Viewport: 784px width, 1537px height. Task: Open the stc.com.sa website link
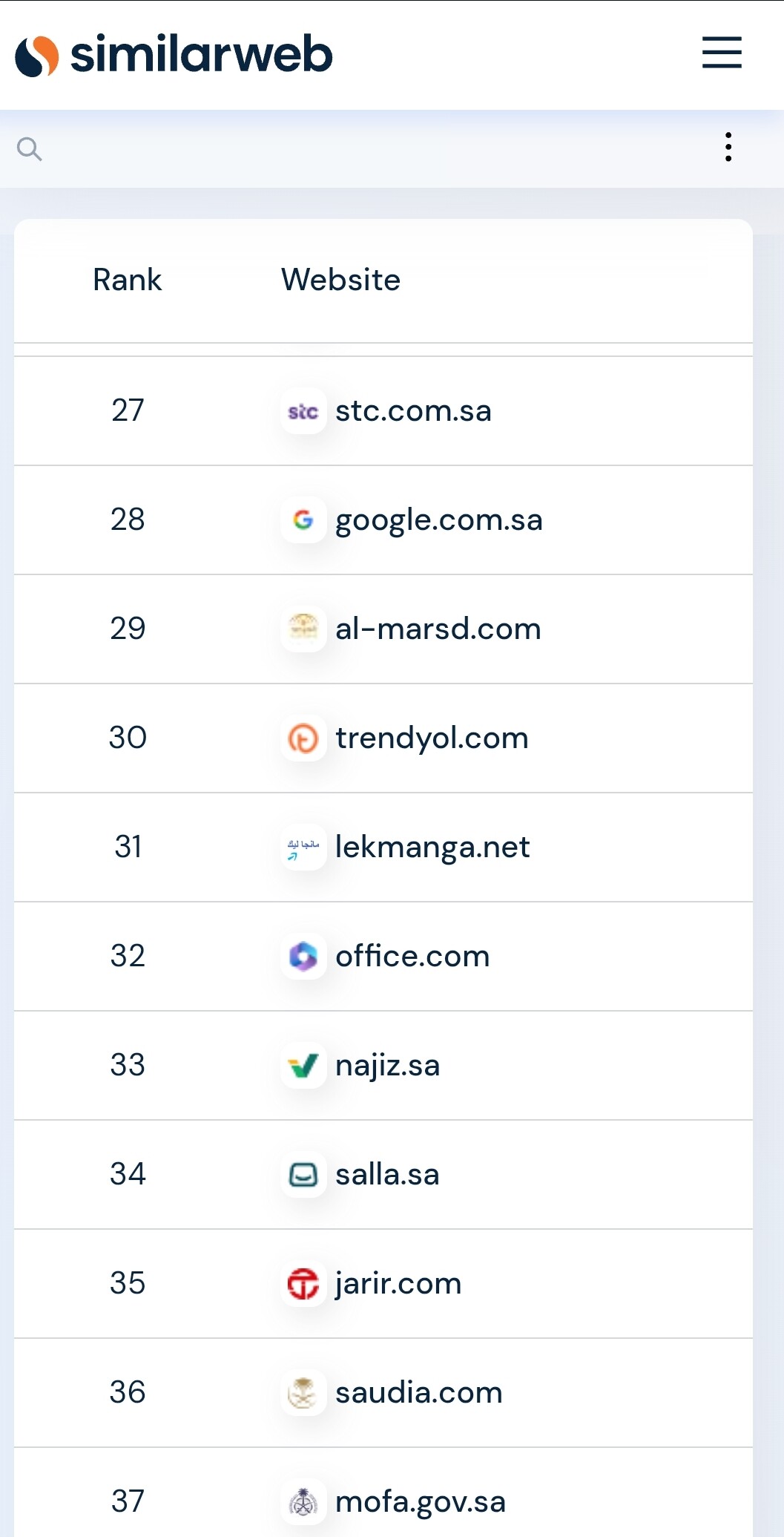click(413, 411)
